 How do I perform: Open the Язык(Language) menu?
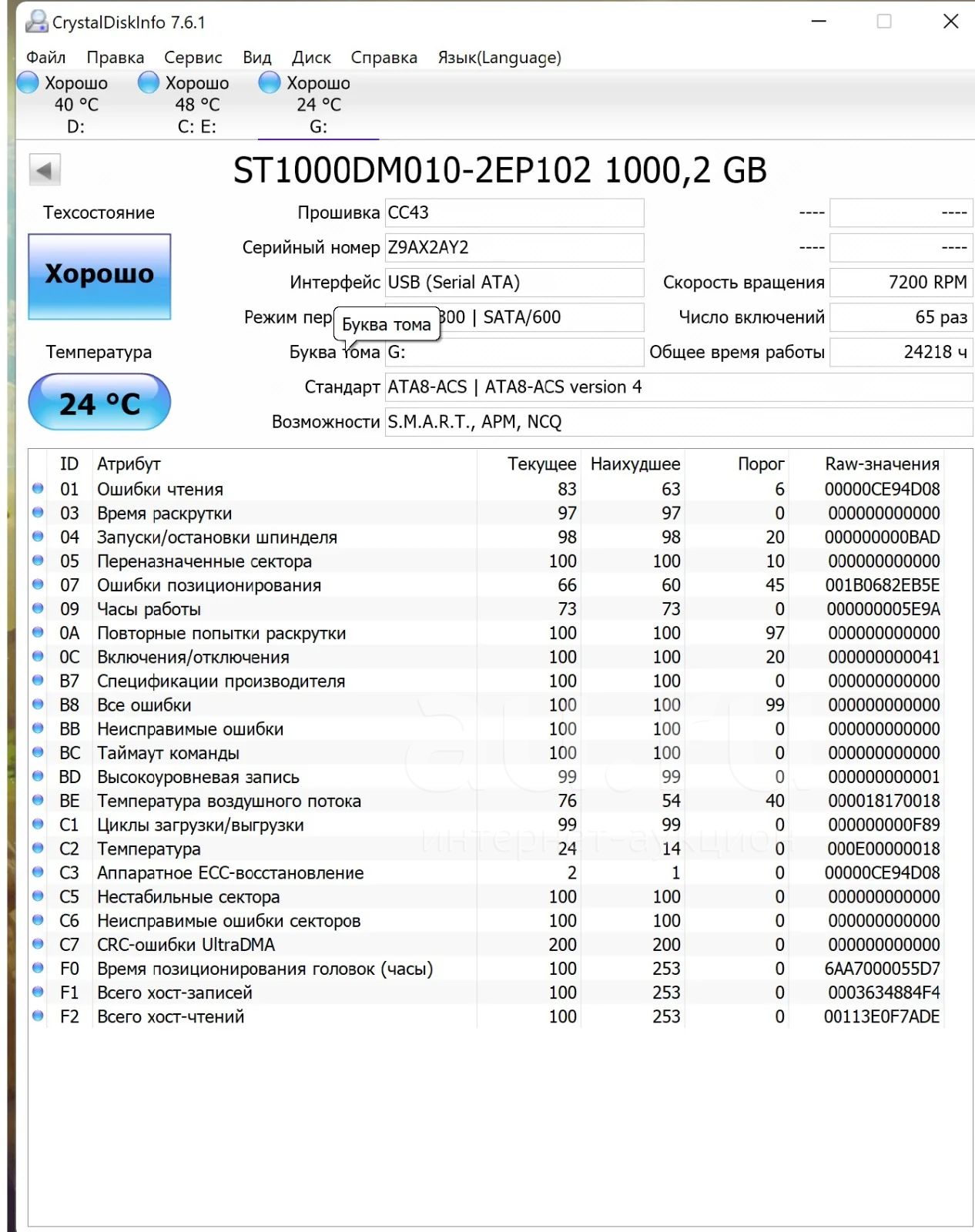point(499,58)
